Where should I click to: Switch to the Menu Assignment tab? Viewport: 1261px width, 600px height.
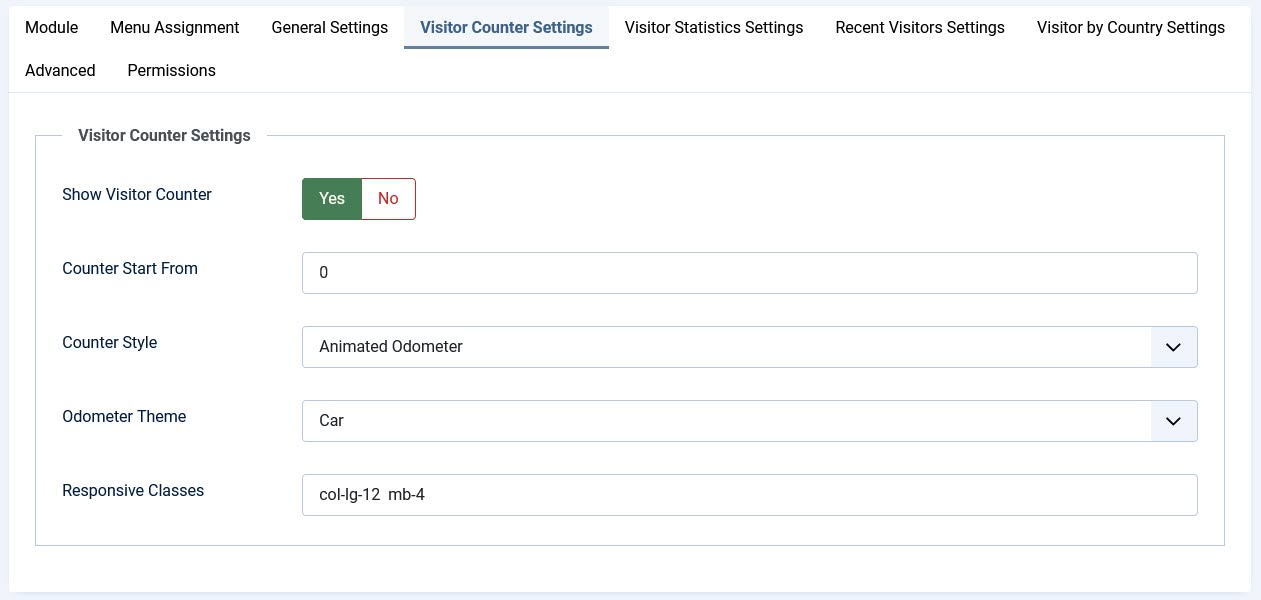pos(175,28)
